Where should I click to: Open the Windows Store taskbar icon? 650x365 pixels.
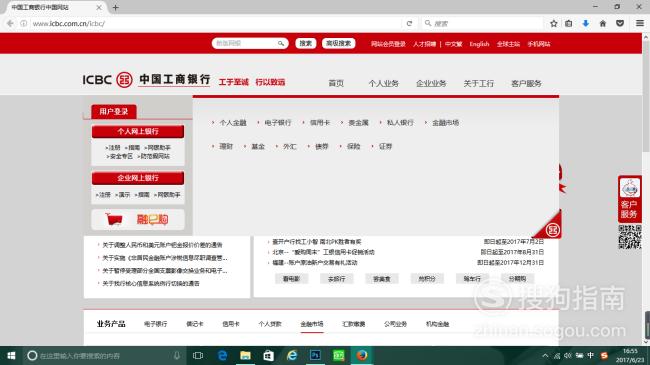point(269,355)
